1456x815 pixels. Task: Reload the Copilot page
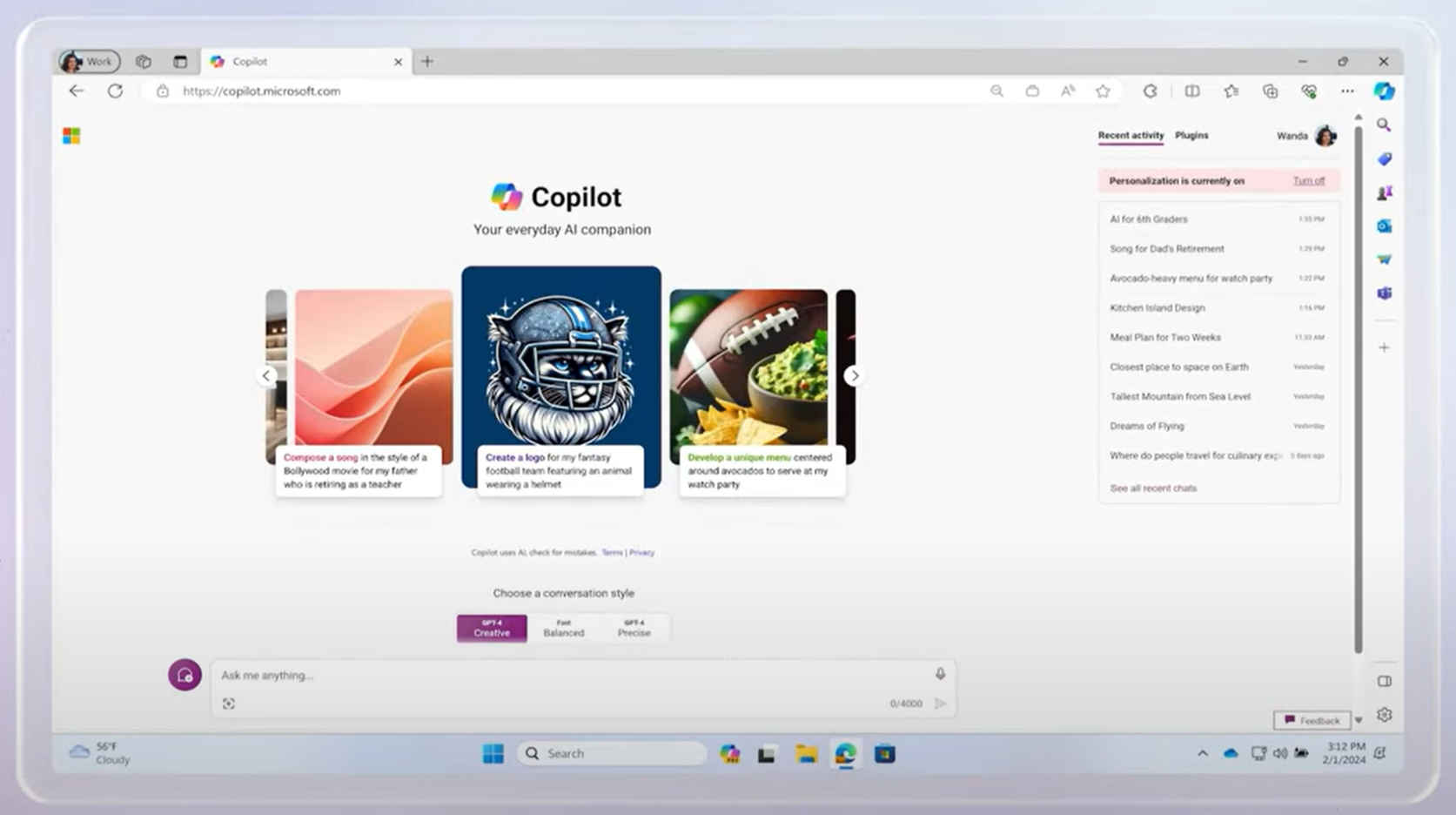[115, 91]
